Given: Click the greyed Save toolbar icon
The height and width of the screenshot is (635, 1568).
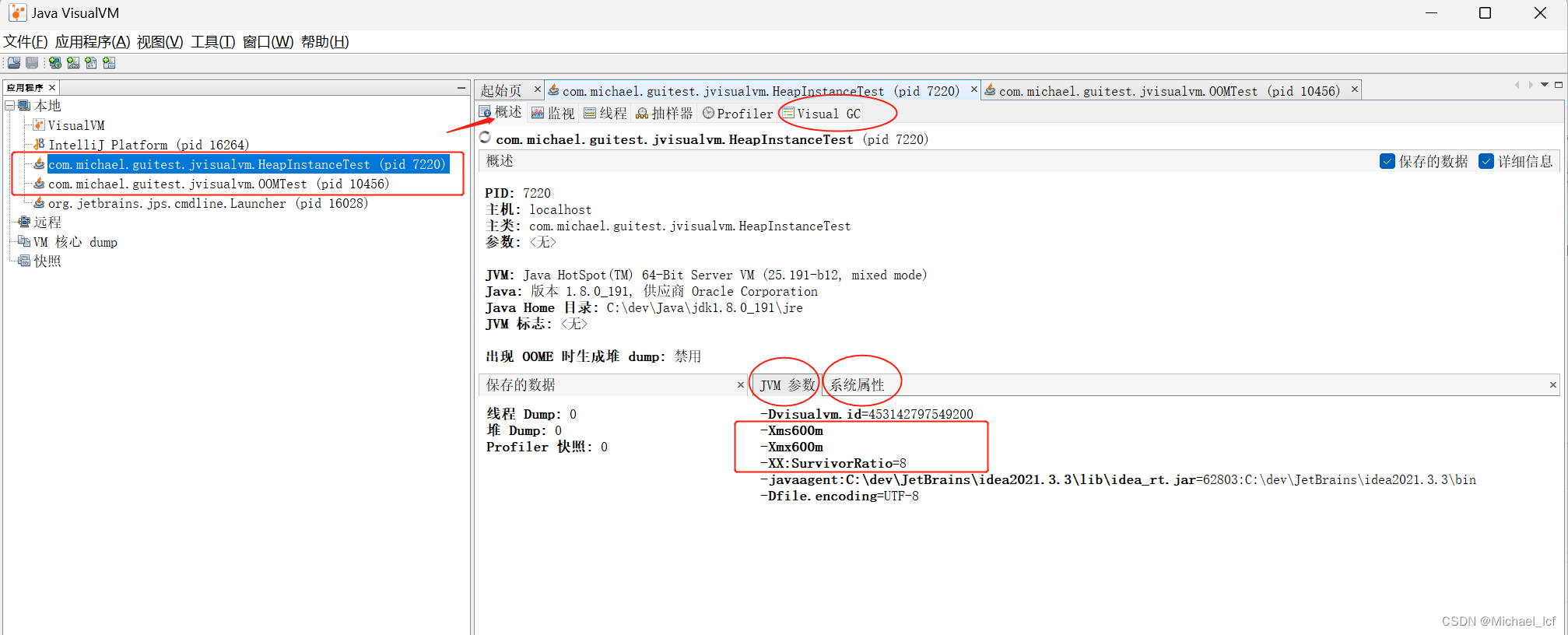Looking at the screenshot, I should [x=32, y=63].
